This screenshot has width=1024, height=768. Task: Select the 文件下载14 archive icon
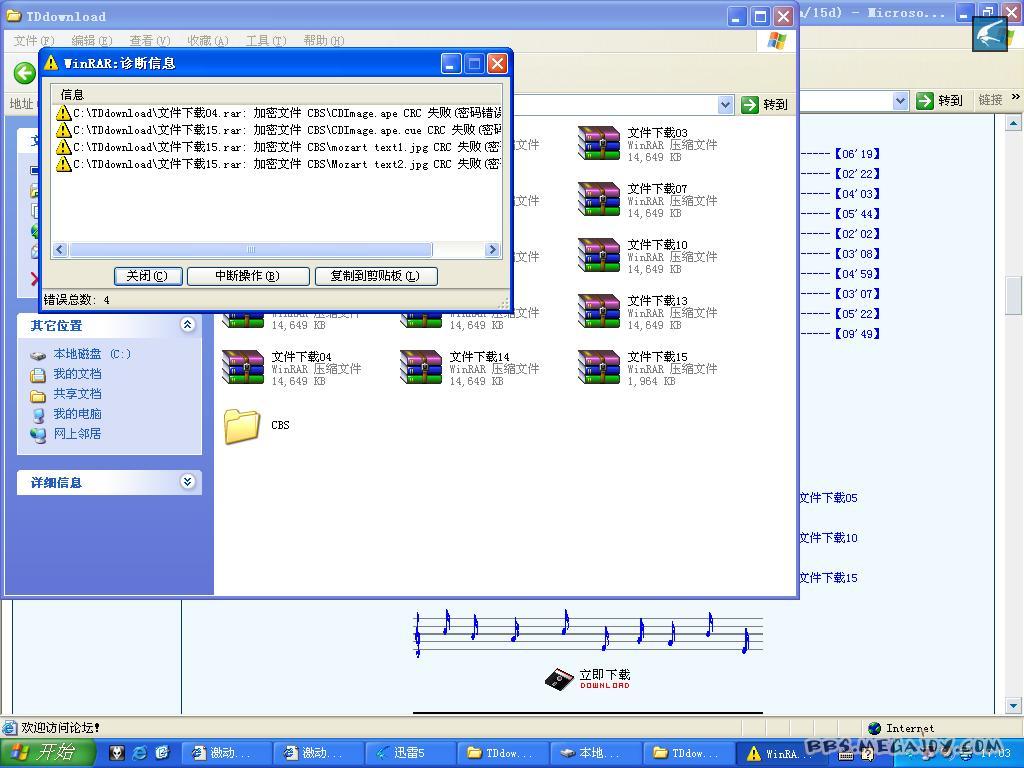tap(421, 368)
